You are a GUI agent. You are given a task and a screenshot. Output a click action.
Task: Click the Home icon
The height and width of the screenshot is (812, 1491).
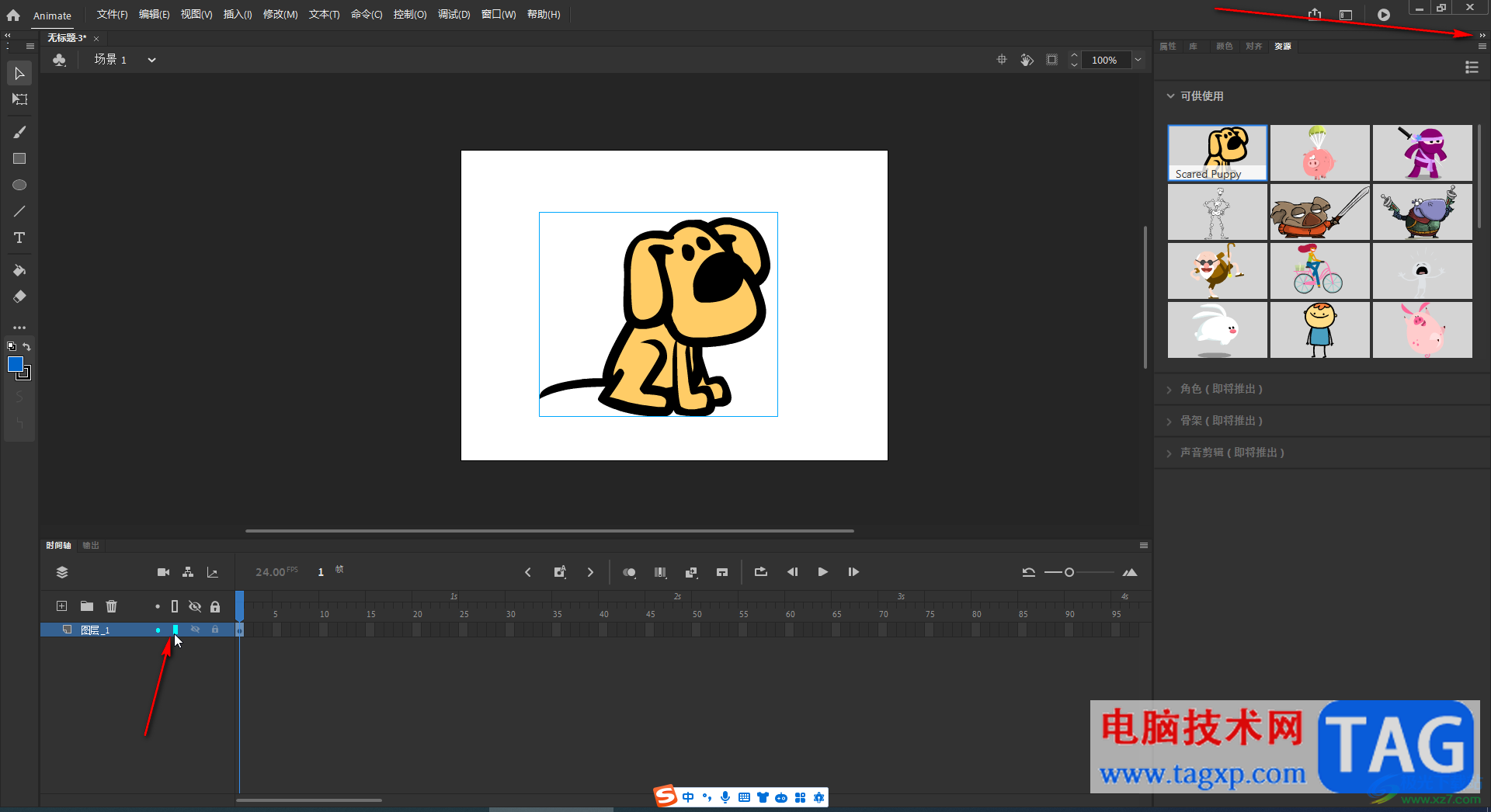[13, 15]
